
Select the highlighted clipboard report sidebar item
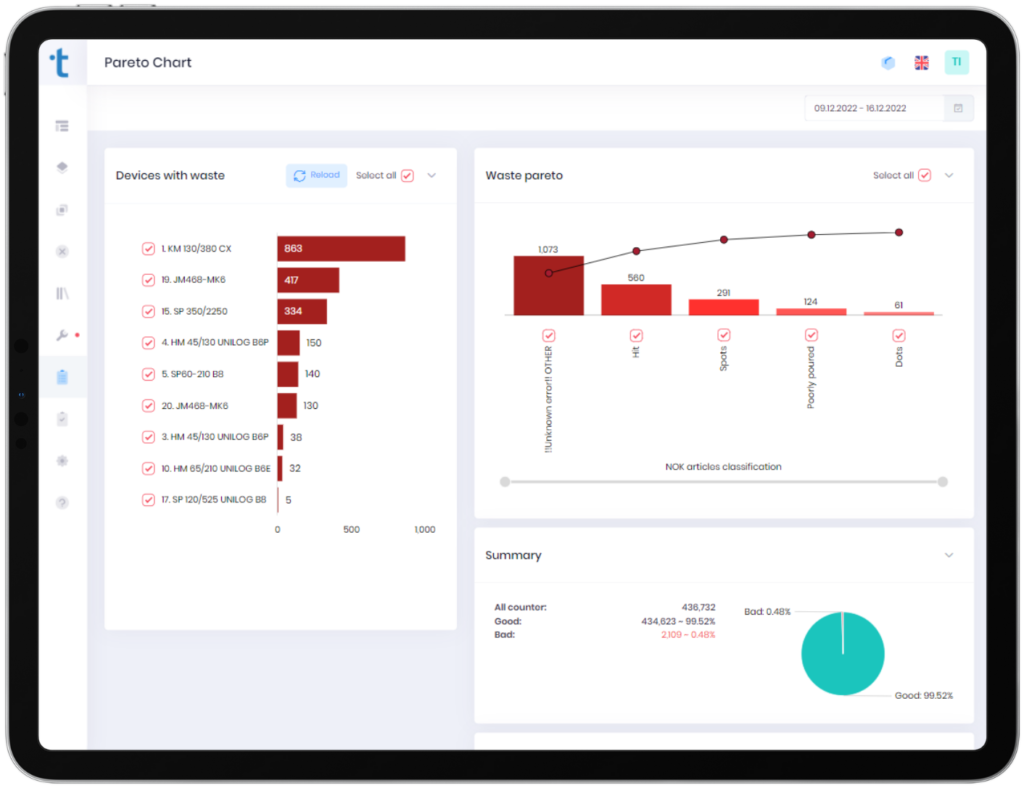point(62,377)
